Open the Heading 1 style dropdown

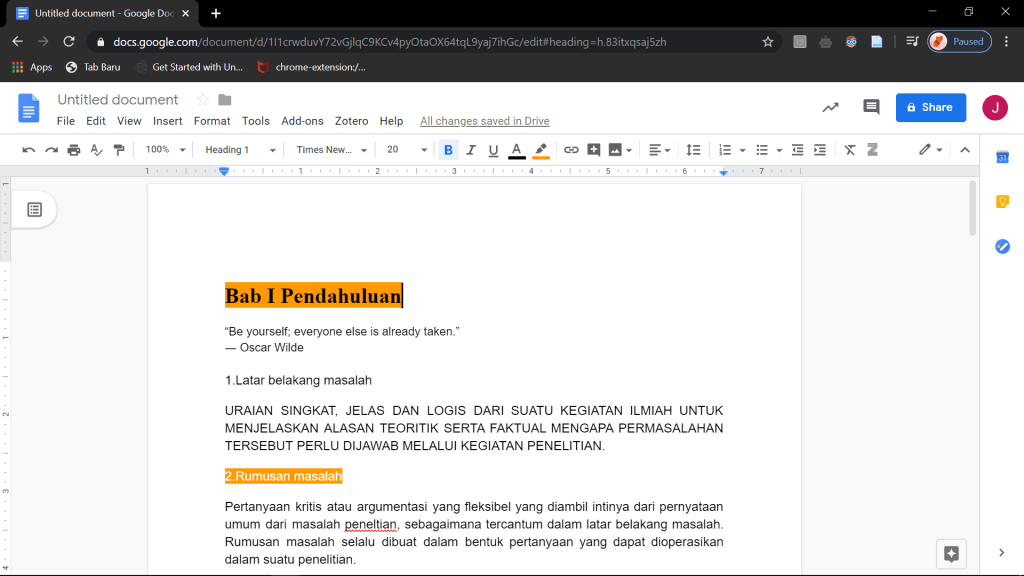point(240,150)
